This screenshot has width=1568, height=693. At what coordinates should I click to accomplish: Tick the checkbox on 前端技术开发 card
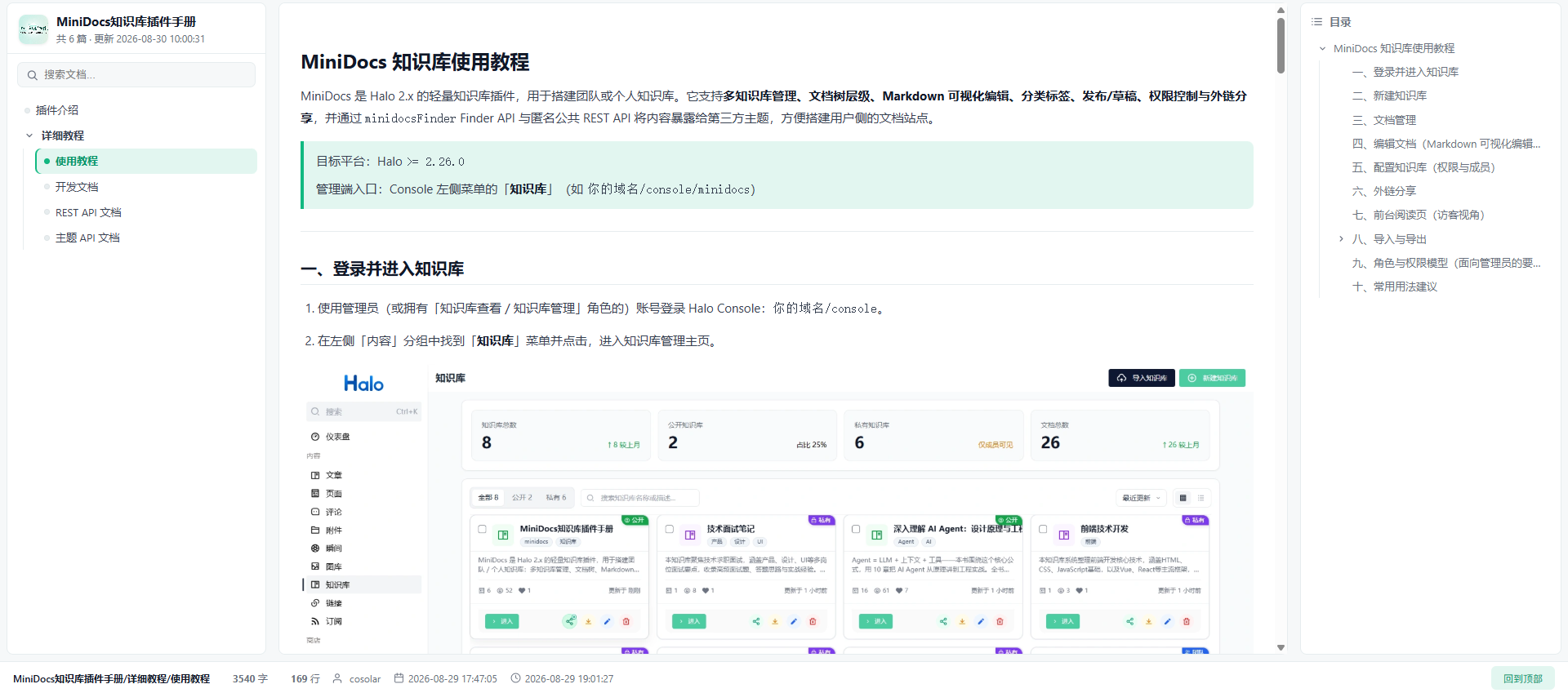(x=1043, y=529)
